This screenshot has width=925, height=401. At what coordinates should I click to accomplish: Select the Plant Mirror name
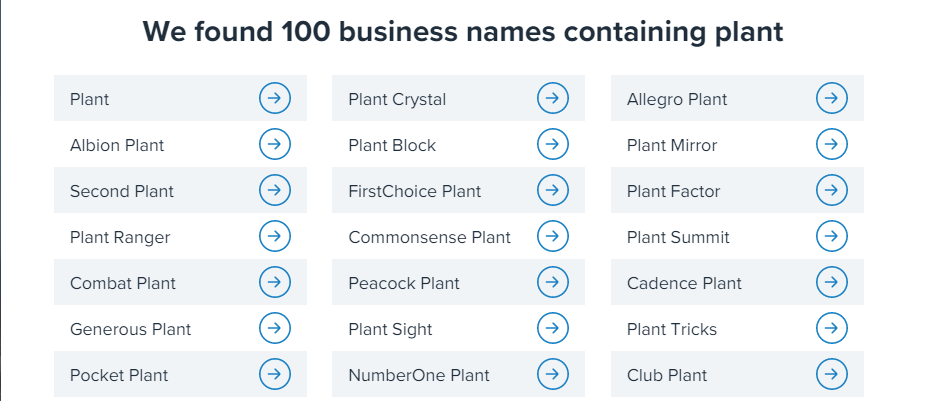point(672,145)
